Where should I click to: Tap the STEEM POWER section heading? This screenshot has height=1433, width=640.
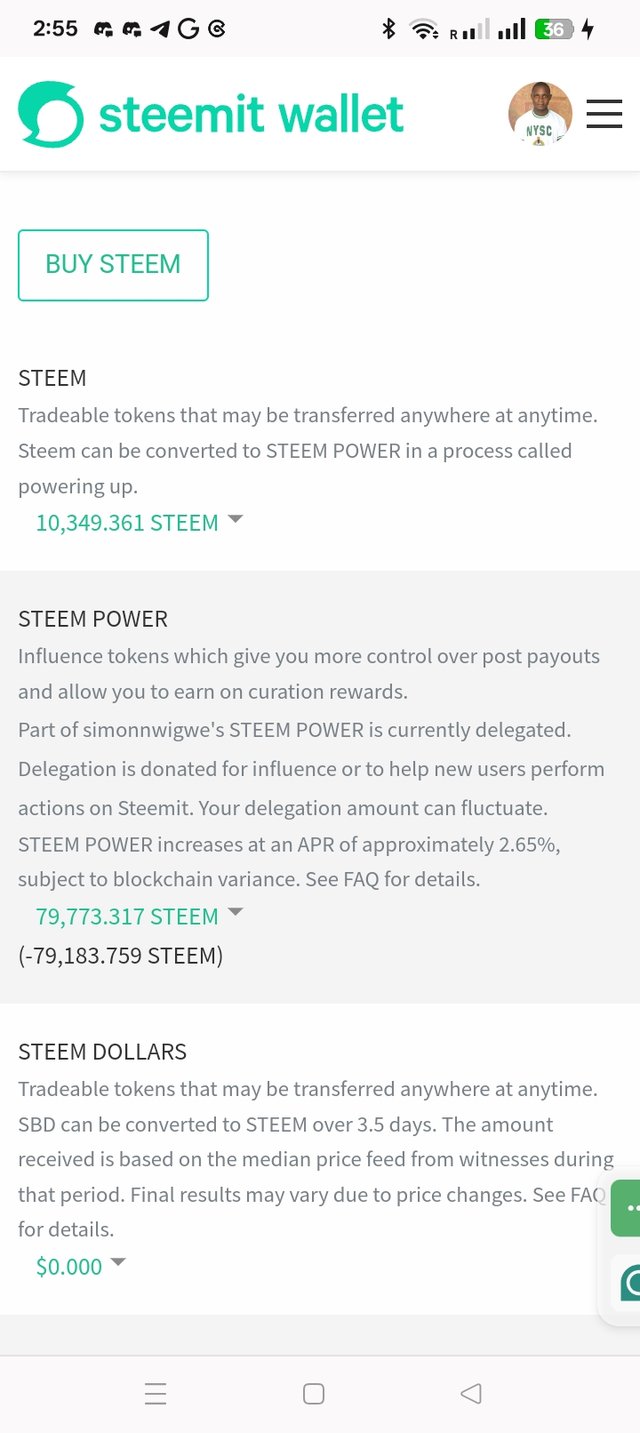pos(93,619)
